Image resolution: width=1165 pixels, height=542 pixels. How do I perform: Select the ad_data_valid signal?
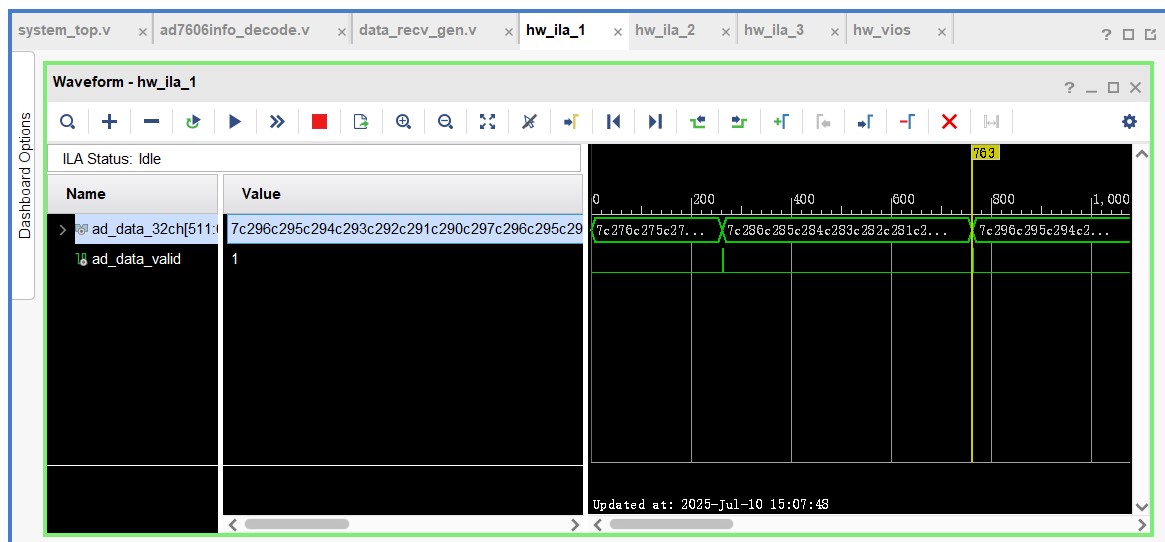[x=136, y=259]
